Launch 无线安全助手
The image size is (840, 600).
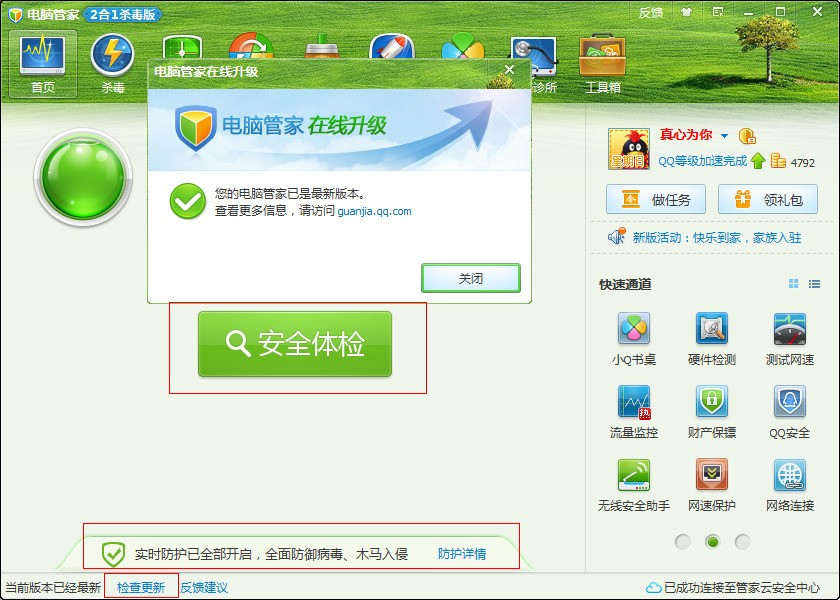pos(634,485)
